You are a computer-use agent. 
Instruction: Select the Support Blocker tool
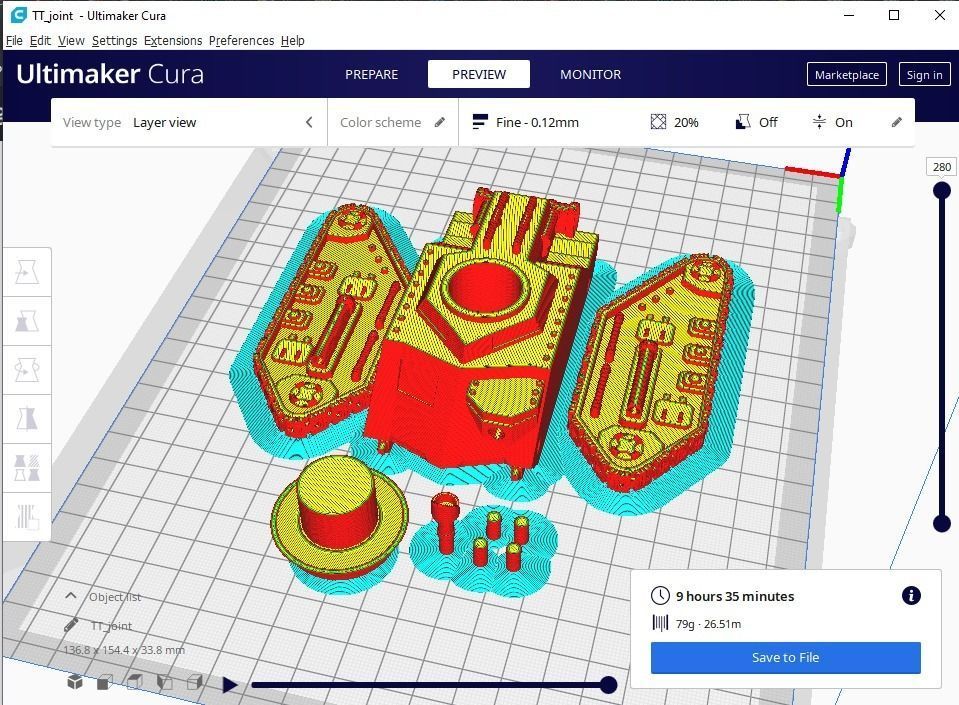(x=27, y=517)
